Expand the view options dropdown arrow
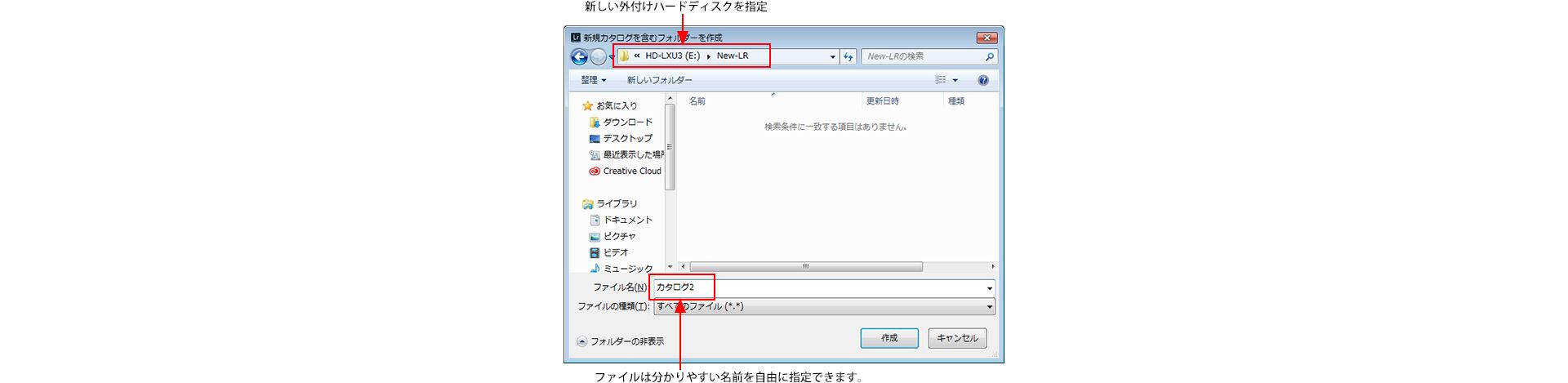 click(x=955, y=80)
